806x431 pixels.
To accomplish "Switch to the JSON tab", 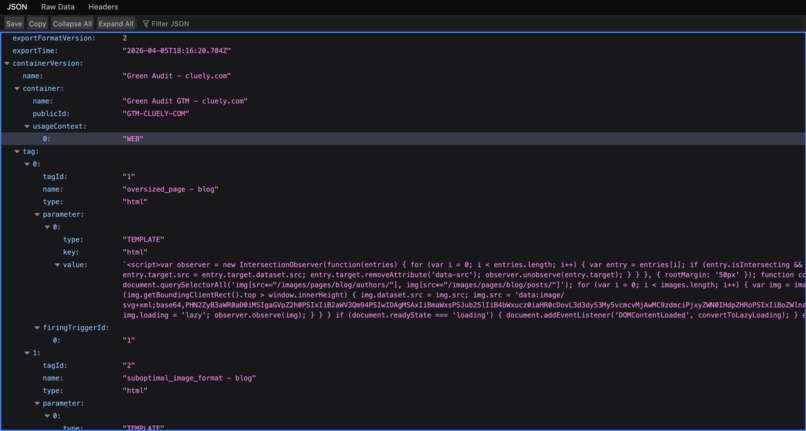I will 17,7.
